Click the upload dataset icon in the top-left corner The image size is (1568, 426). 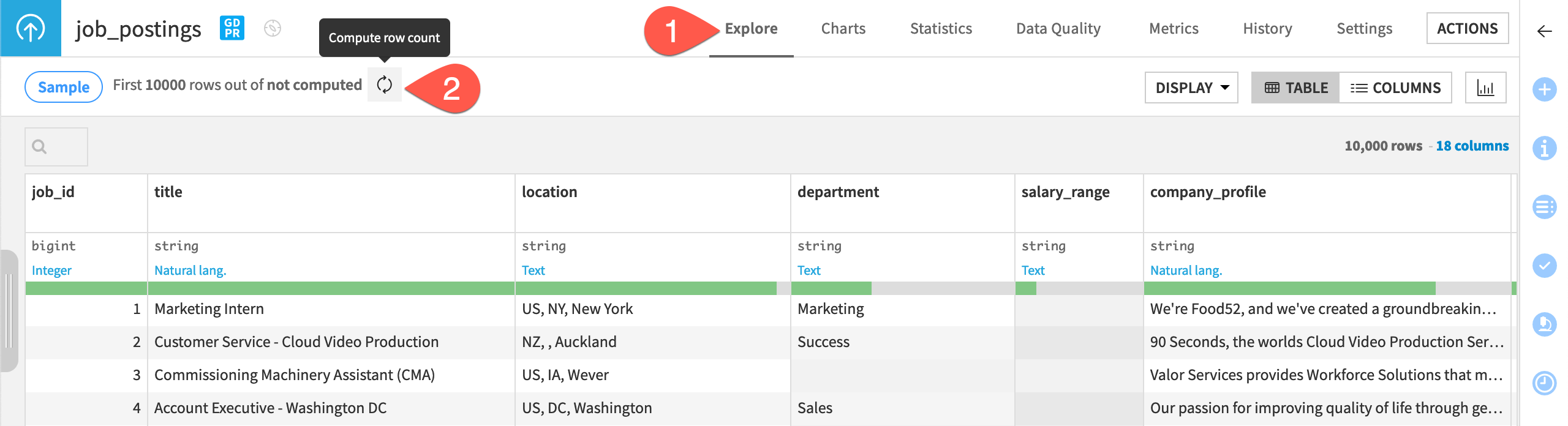[x=31, y=28]
